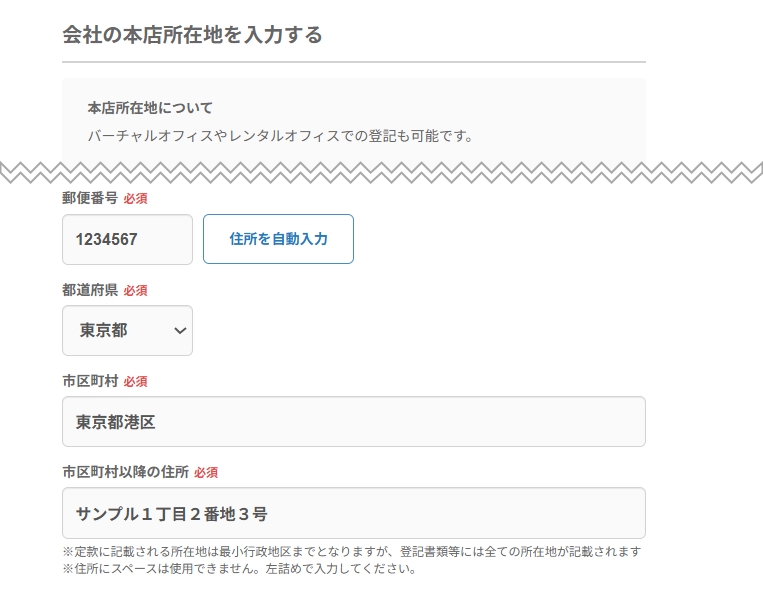Click the 市区町村以降の住所 input field
The height and width of the screenshot is (600, 763).
353,513
